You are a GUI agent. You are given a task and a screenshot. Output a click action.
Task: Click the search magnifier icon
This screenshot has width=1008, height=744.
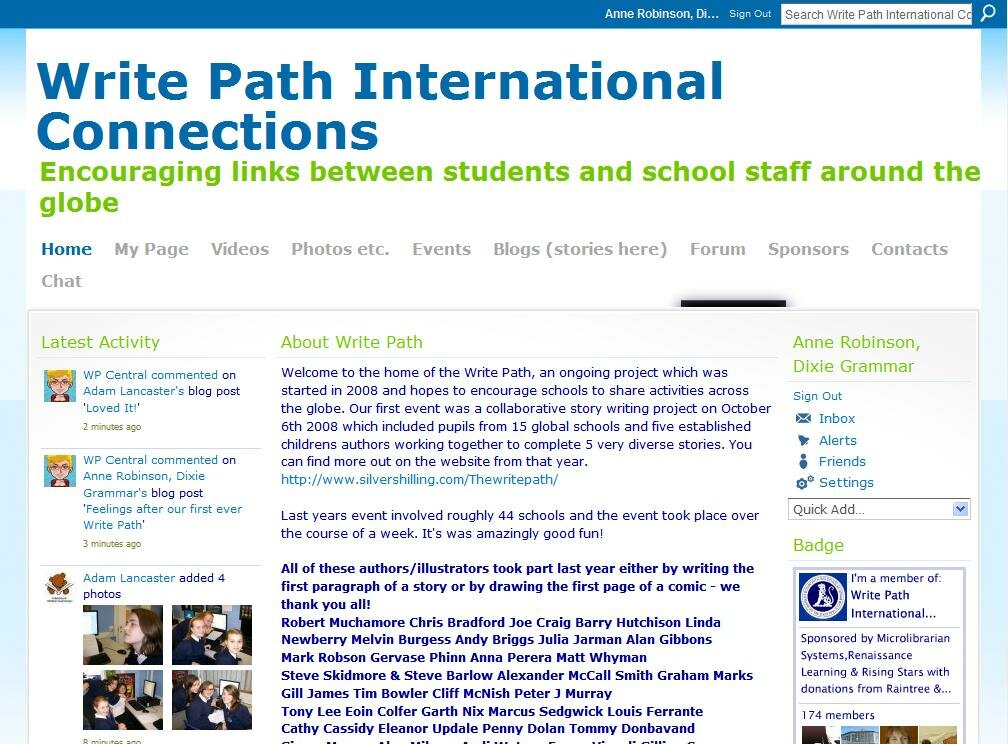987,14
